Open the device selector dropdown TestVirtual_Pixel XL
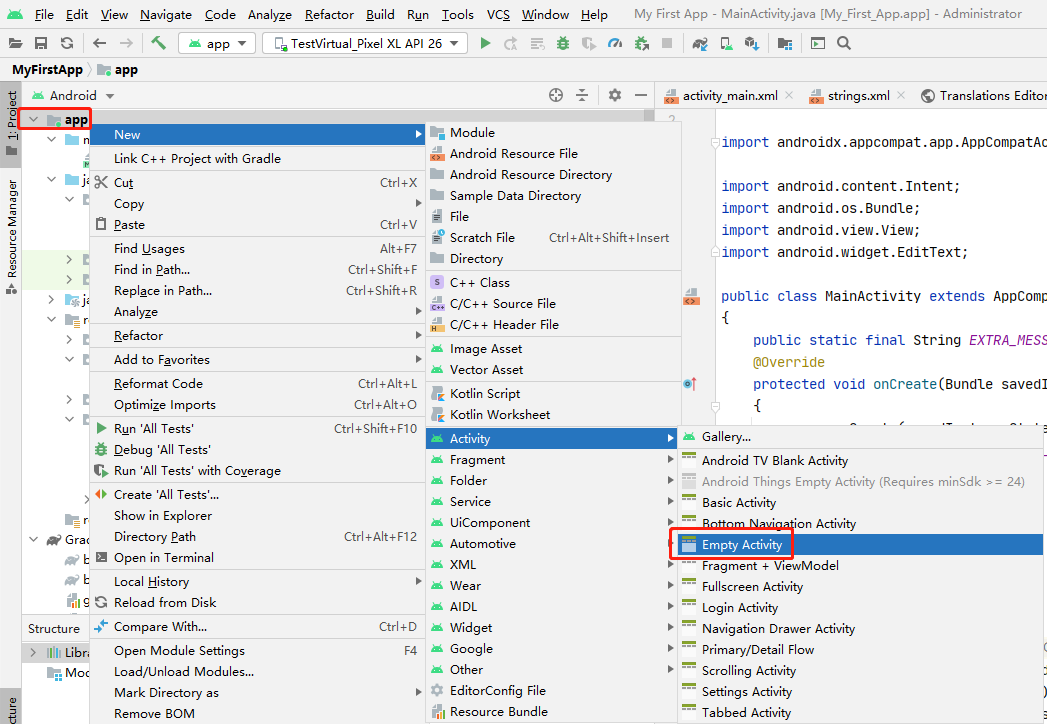 click(x=365, y=43)
